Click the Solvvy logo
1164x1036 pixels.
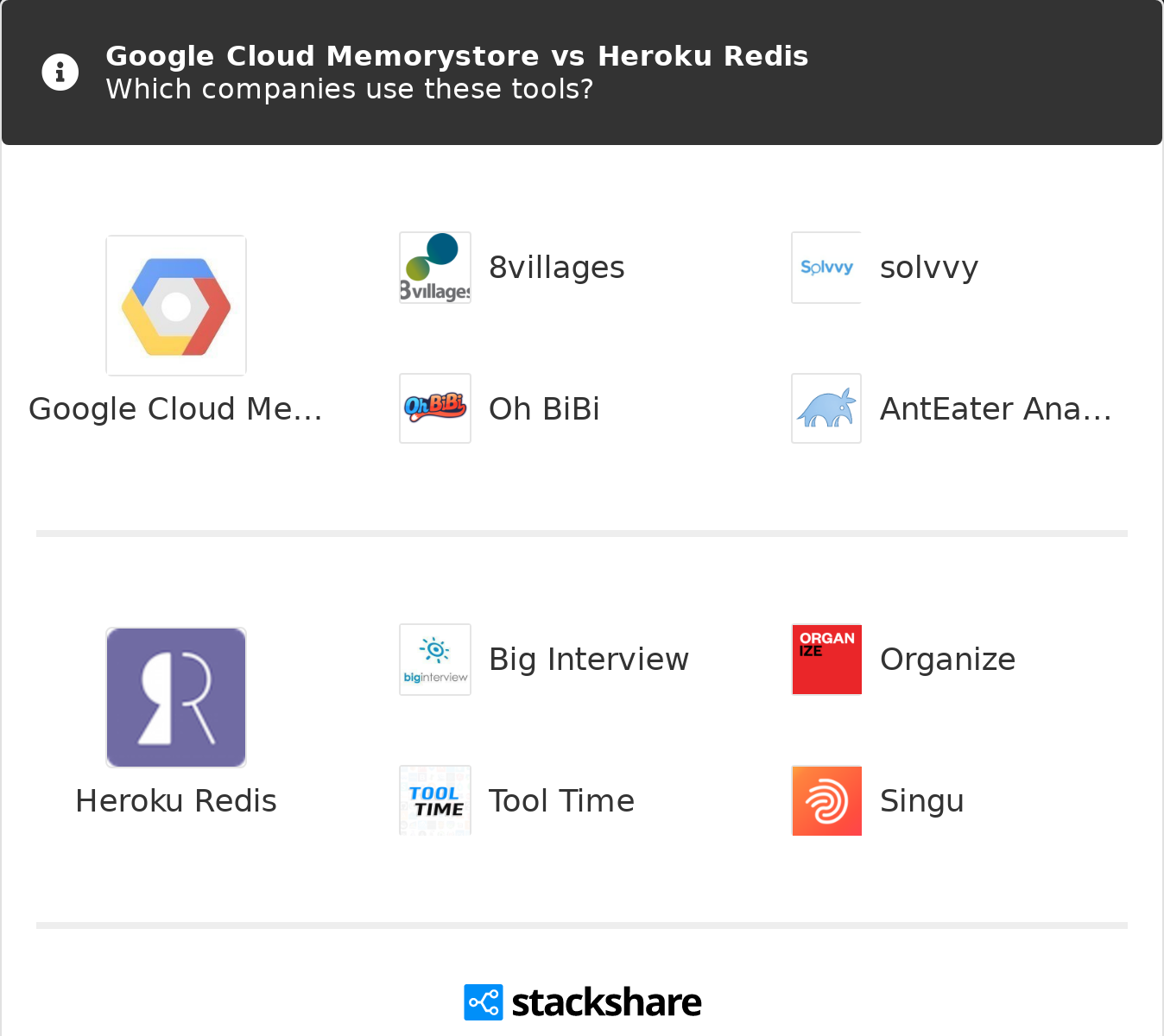[x=826, y=267]
